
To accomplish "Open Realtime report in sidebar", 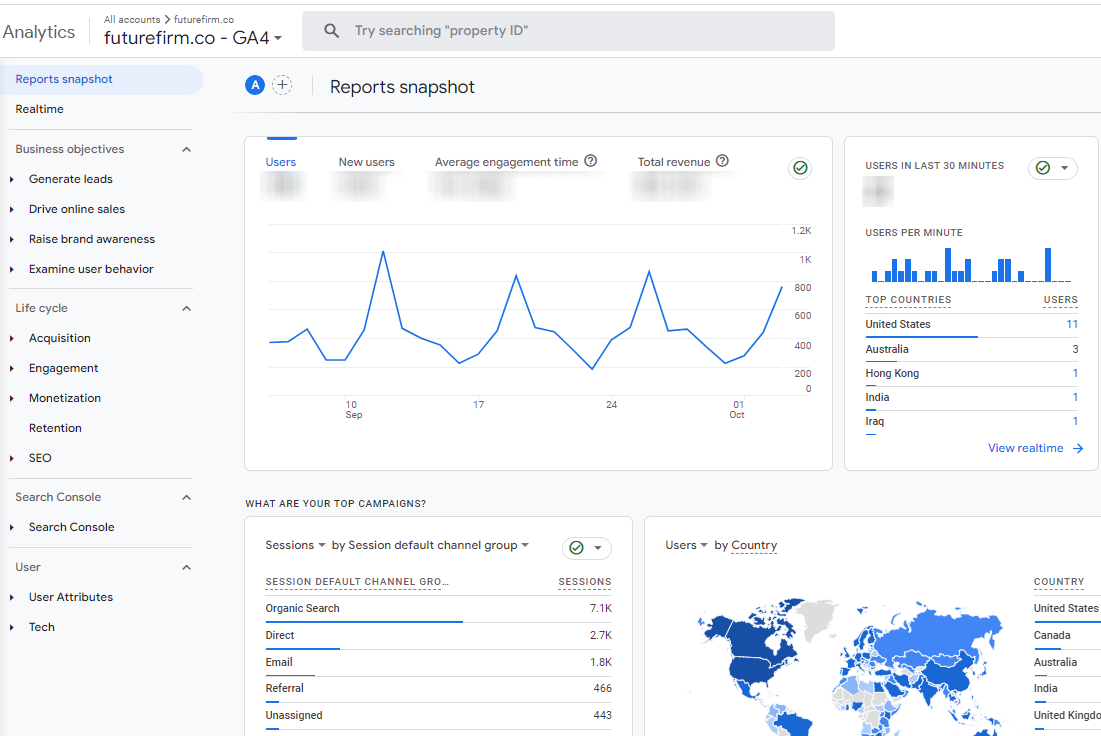I will tap(40, 109).
